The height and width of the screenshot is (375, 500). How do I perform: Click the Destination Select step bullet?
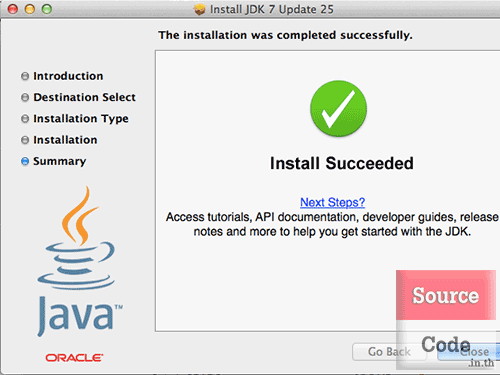[x=25, y=97]
